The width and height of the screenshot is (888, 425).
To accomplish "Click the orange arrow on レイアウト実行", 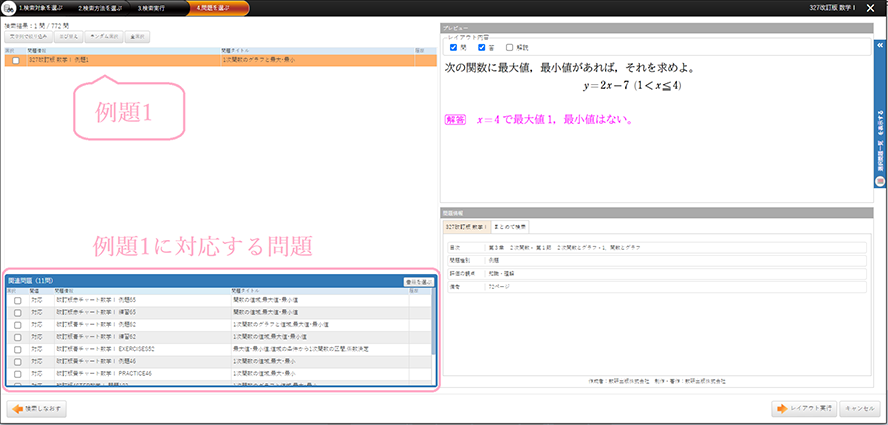I will [783, 409].
